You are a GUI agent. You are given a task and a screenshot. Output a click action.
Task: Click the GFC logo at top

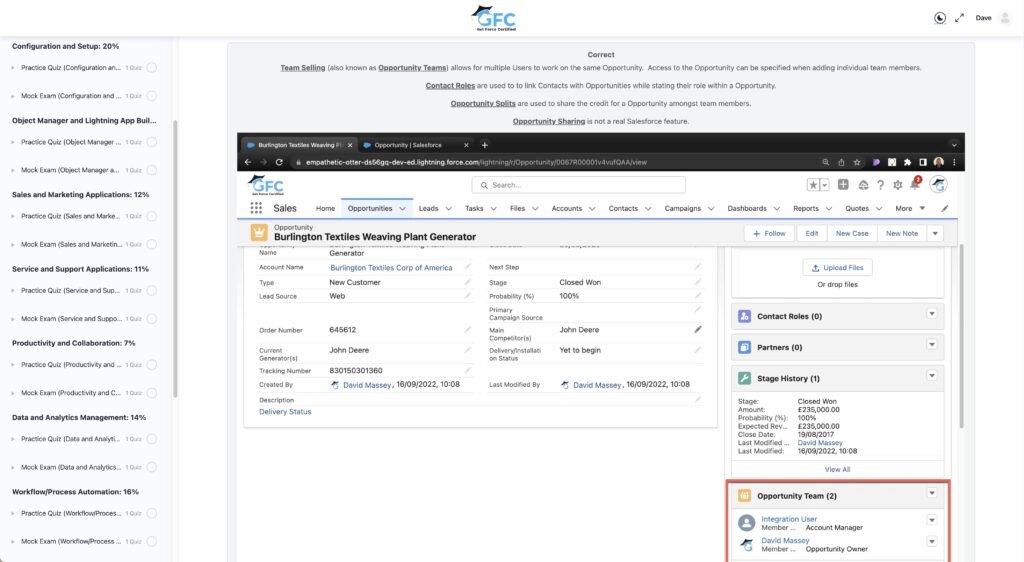coord(494,18)
